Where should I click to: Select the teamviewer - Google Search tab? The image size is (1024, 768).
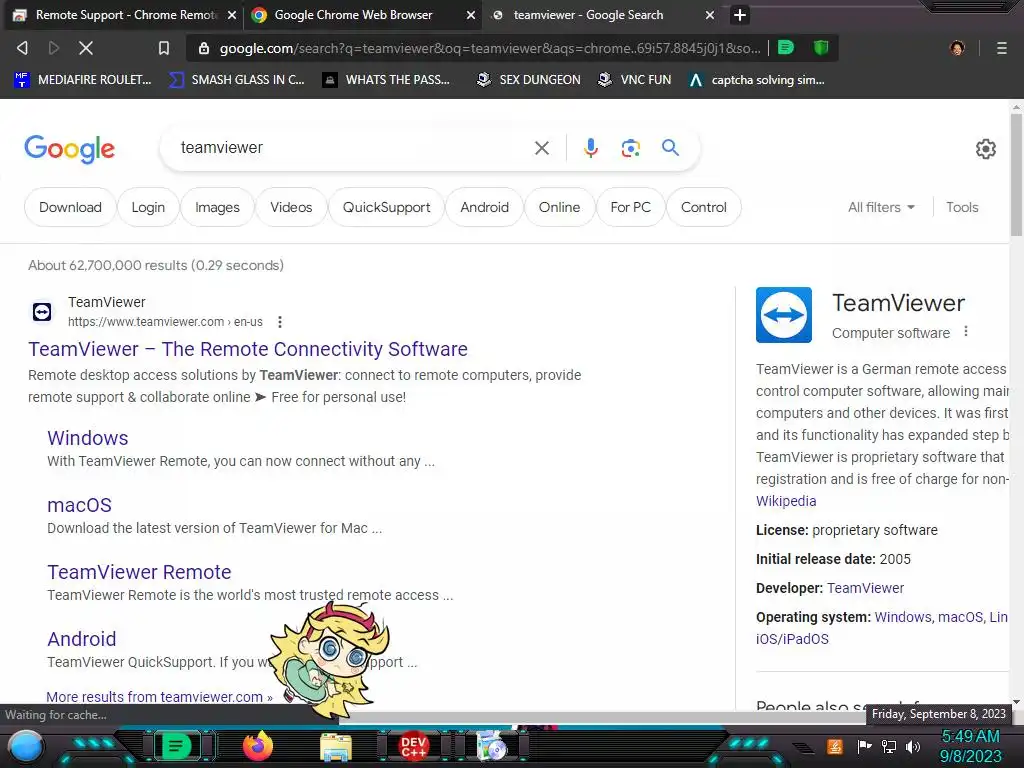pos(588,15)
